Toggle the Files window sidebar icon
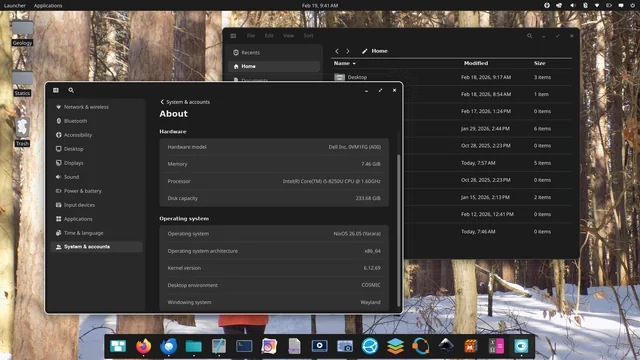 [233, 36]
